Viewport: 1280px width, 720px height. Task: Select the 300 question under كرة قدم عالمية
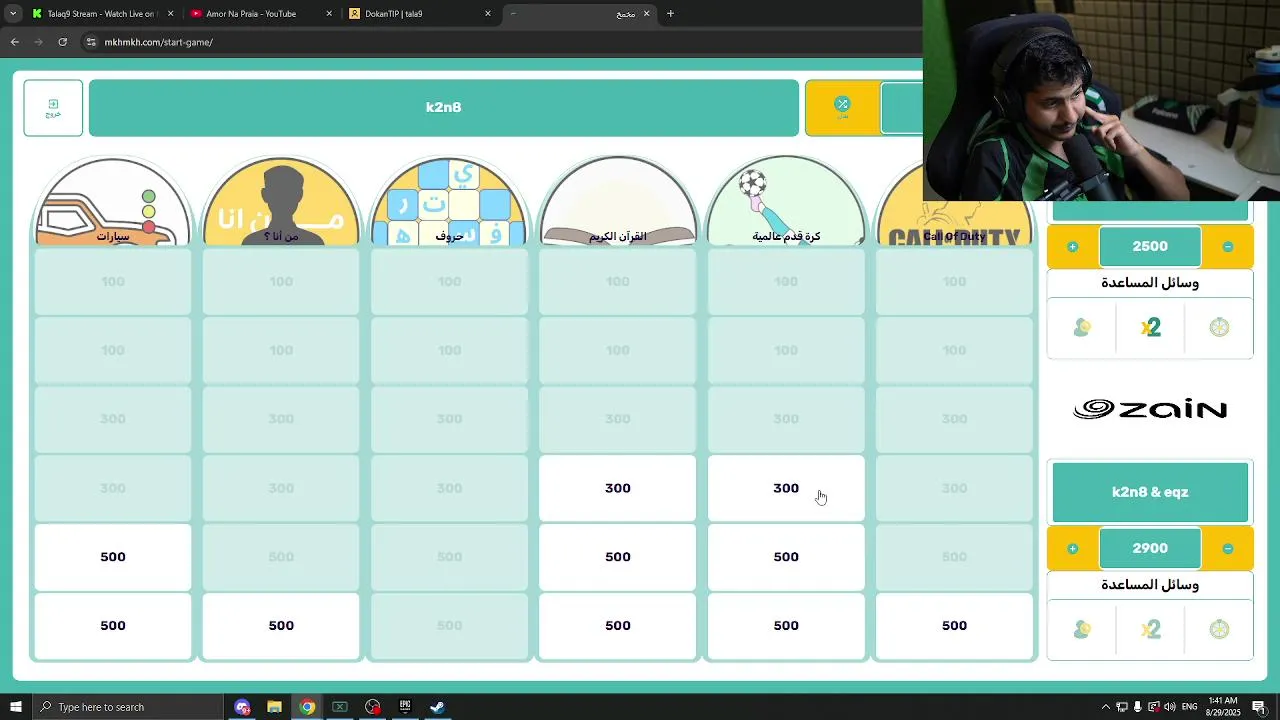tap(786, 488)
